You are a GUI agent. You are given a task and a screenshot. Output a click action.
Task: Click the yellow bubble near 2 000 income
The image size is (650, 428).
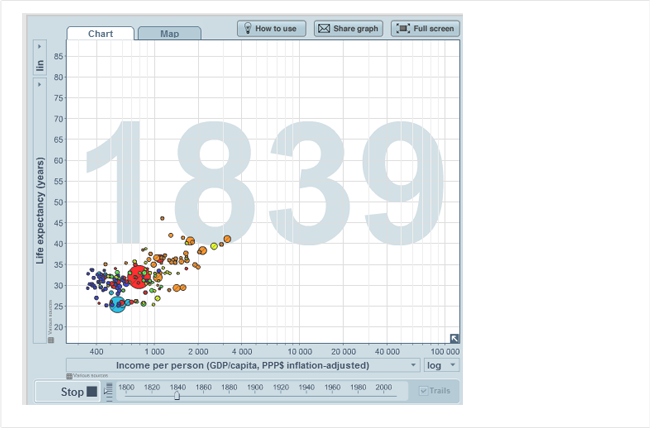(214, 245)
